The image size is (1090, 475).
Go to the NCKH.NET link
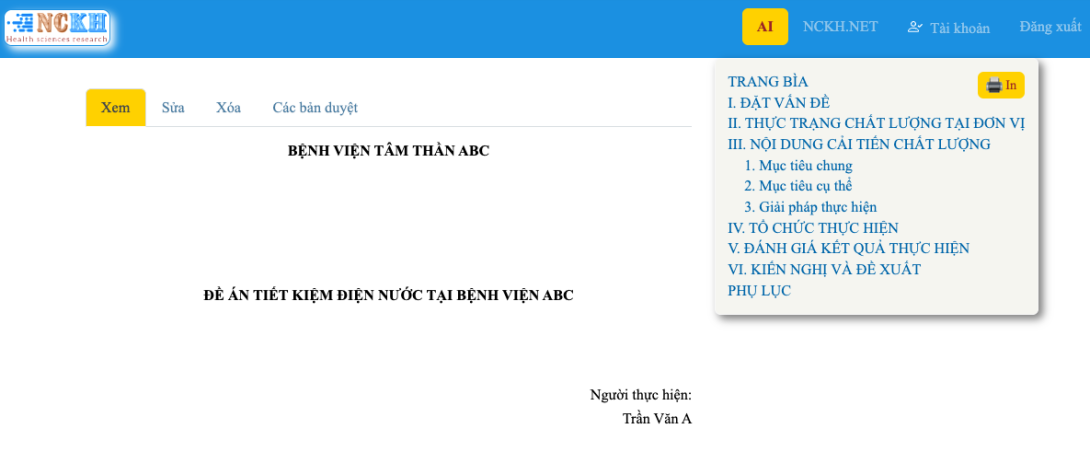(x=840, y=26)
